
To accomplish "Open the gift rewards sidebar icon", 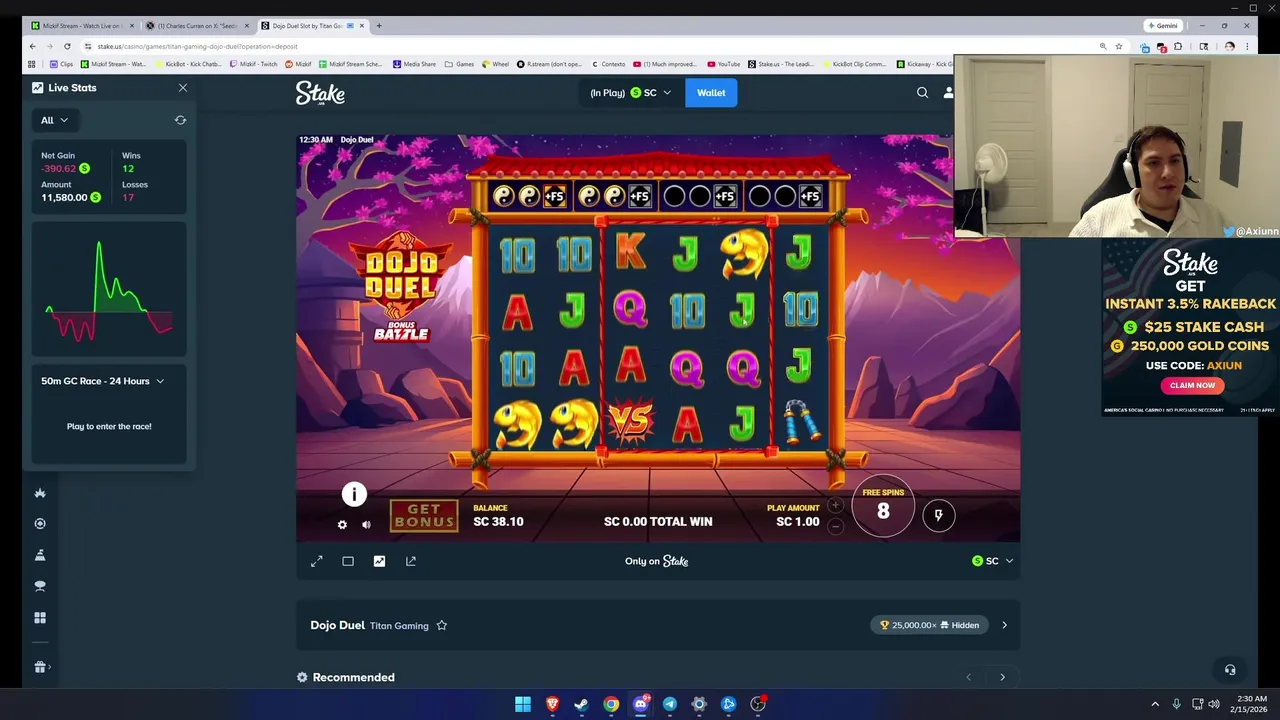I will click(41, 667).
